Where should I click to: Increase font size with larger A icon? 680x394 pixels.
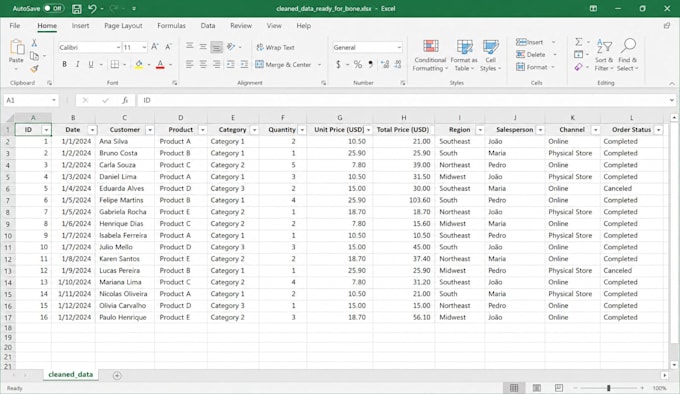[155, 47]
